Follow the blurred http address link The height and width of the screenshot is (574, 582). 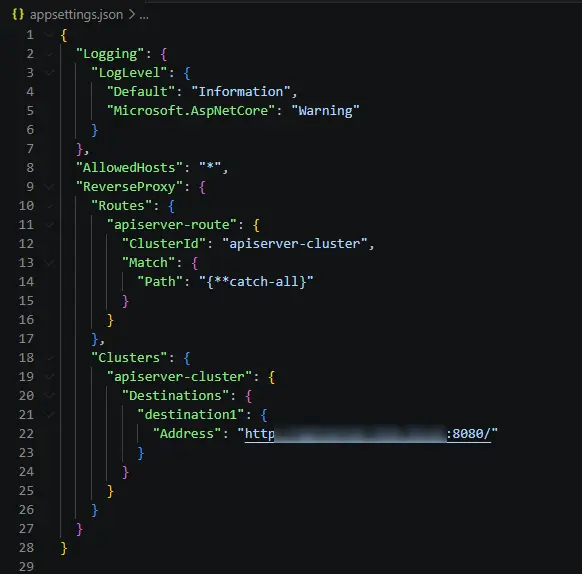pos(367,434)
